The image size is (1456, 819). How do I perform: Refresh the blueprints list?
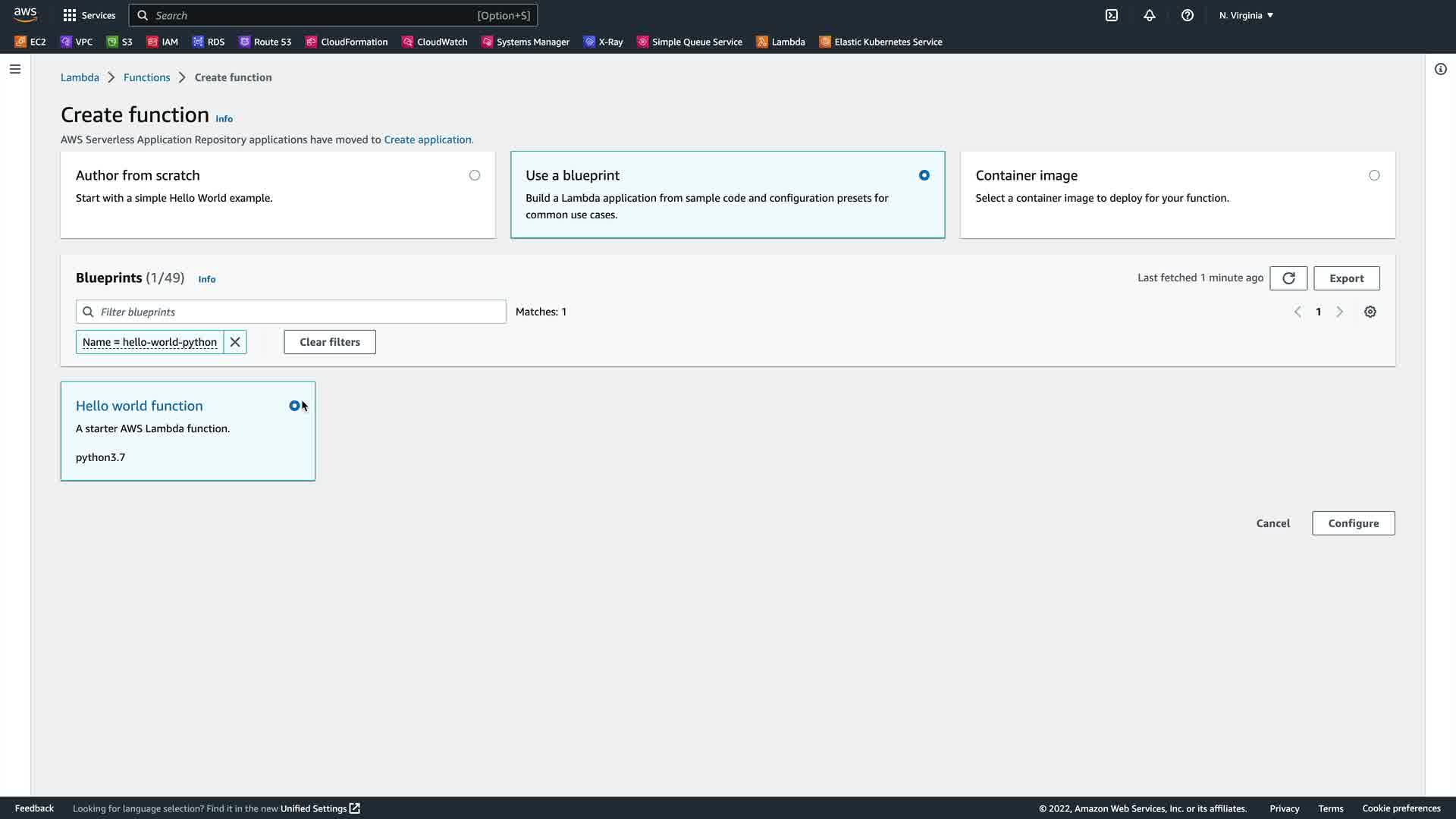1288,278
